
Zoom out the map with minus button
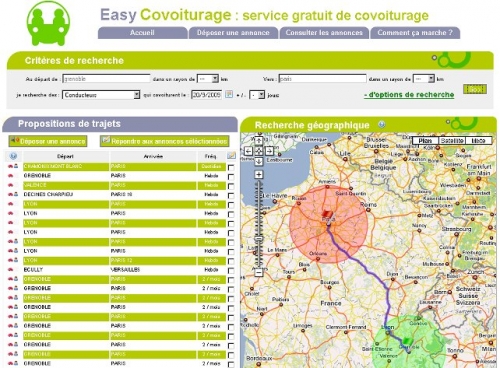pos(259,272)
